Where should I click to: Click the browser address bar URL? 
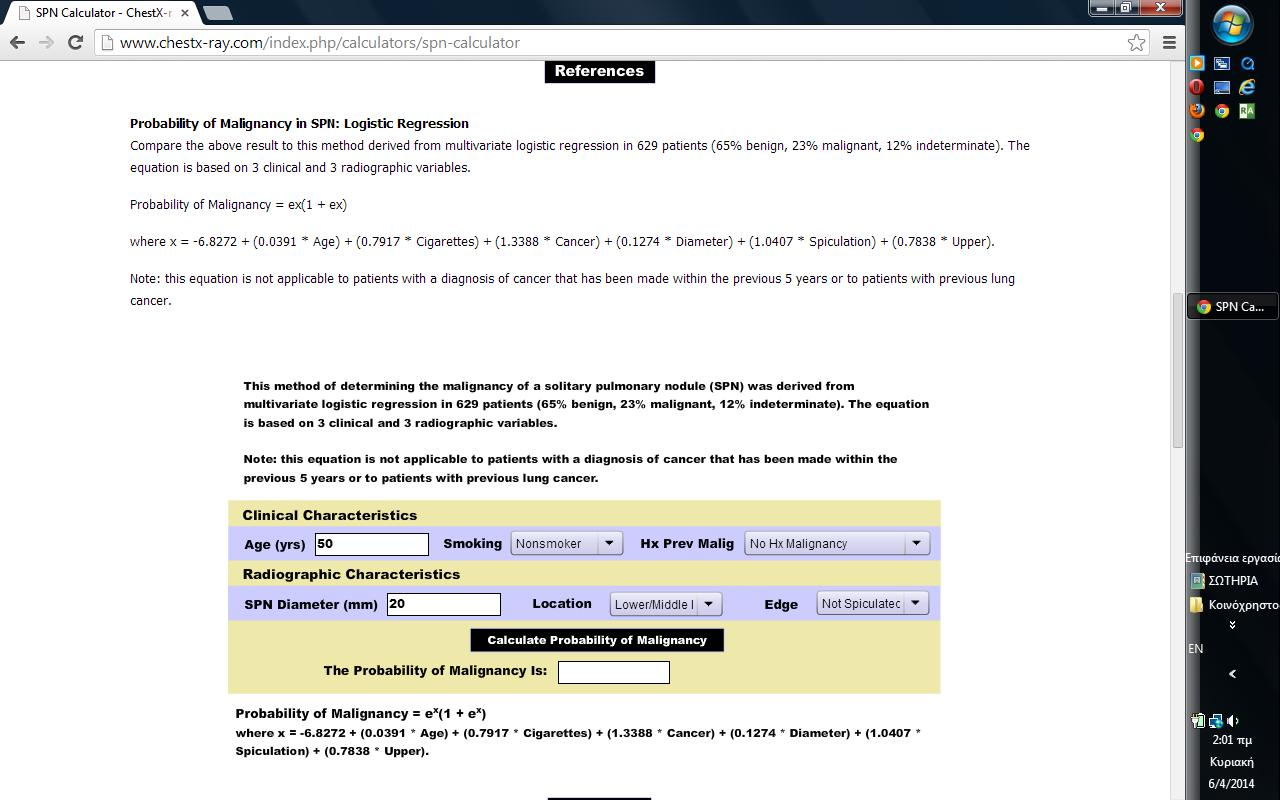click(x=320, y=42)
